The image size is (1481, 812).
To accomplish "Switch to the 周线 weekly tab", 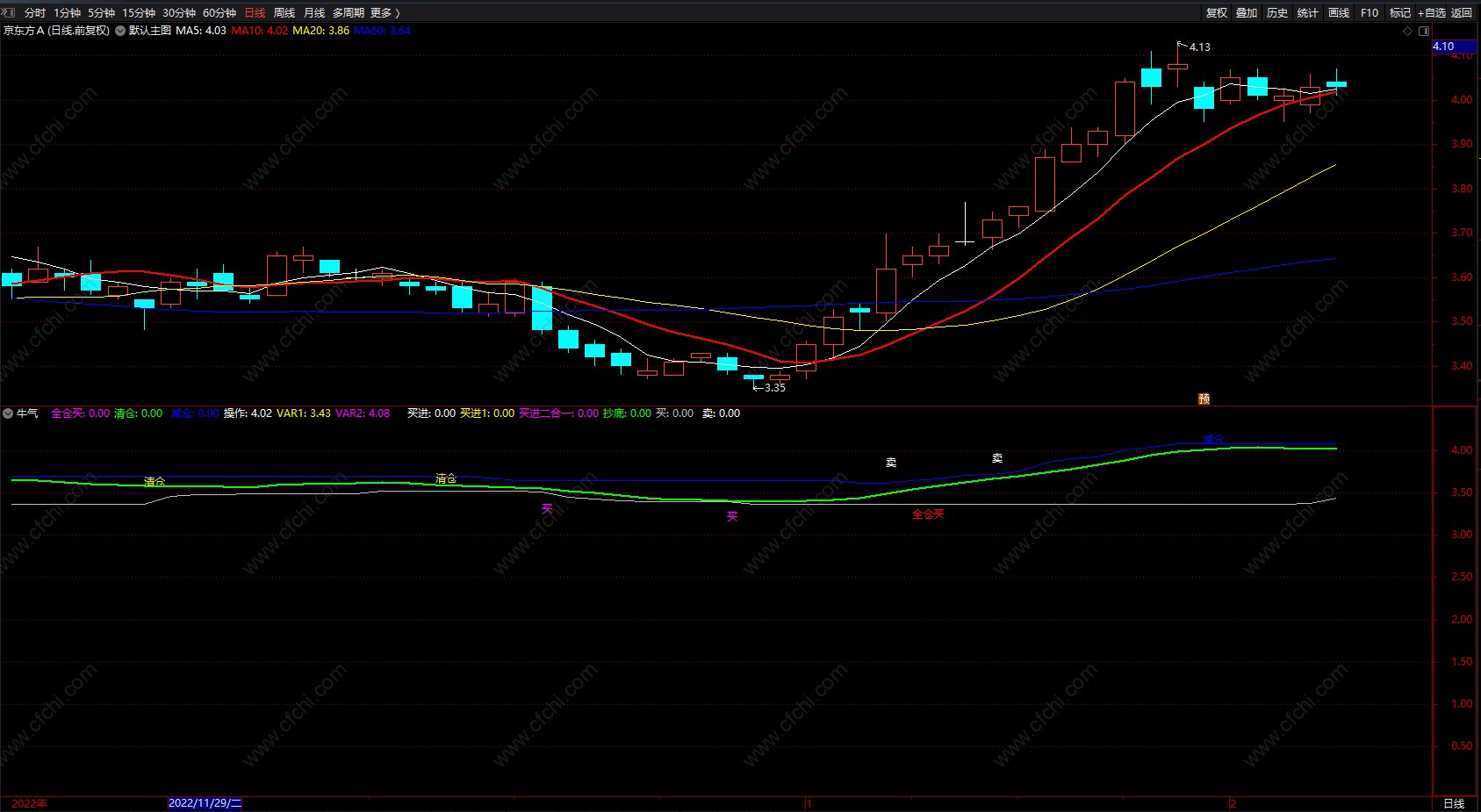I will (284, 13).
